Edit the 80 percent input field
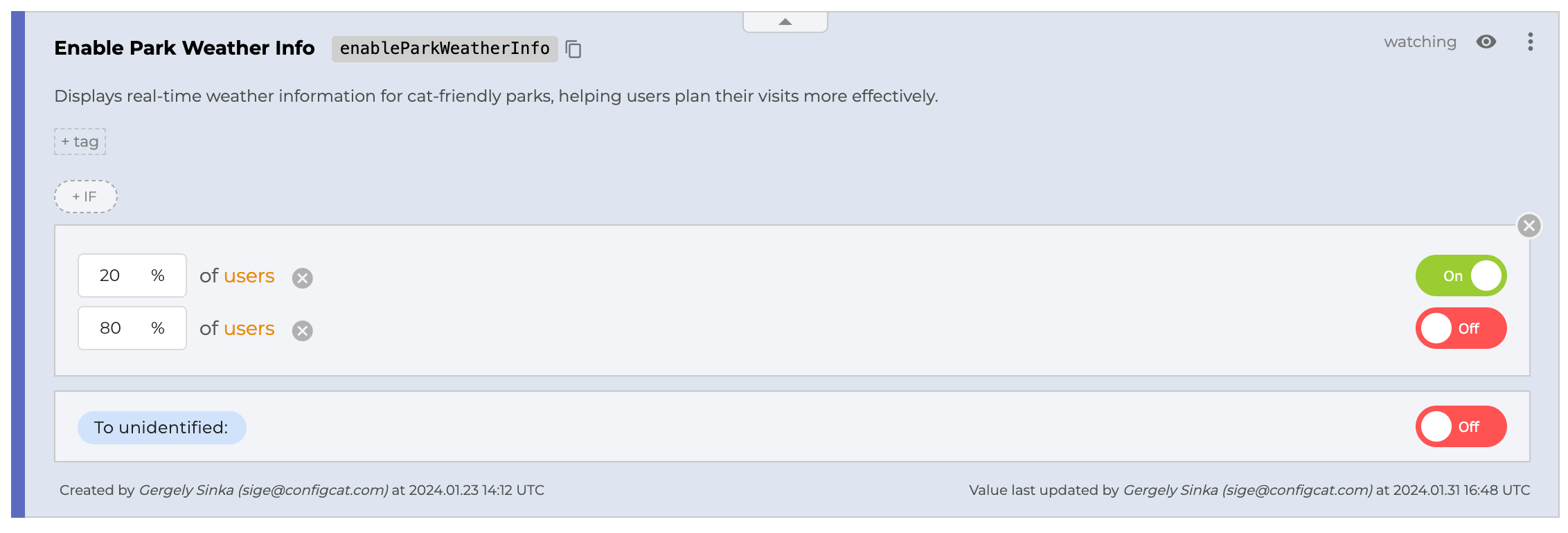 pyautogui.click(x=111, y=328)
